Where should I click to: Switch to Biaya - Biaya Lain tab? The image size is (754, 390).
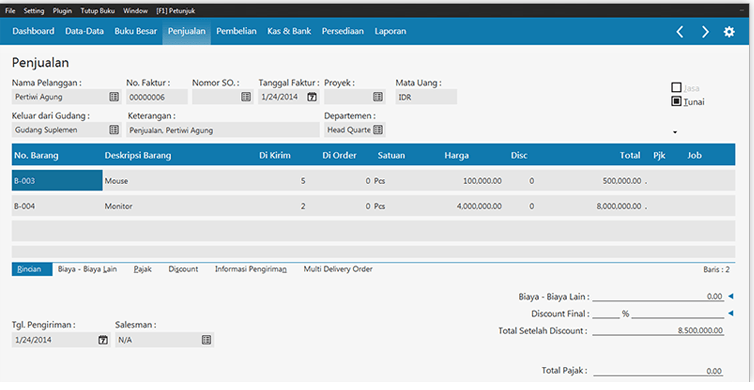pos(87,269)
